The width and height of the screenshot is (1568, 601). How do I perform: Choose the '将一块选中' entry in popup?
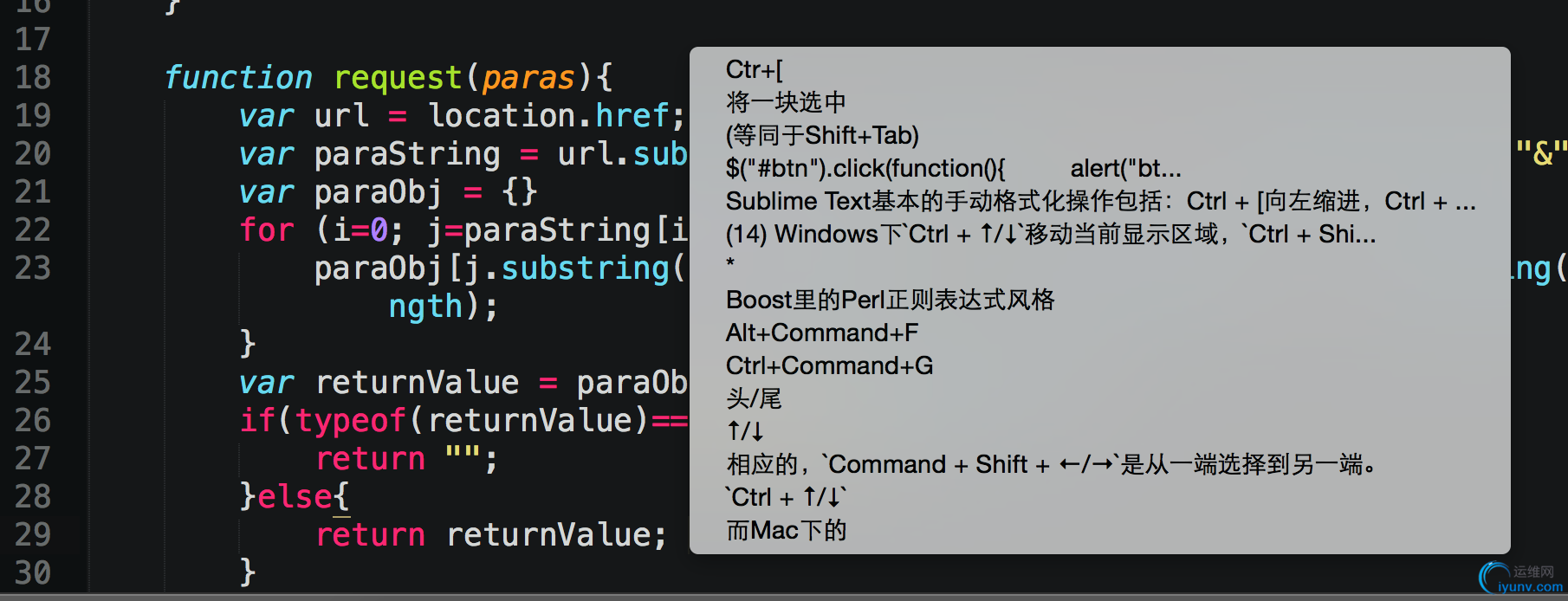[x=1099, y=102]
